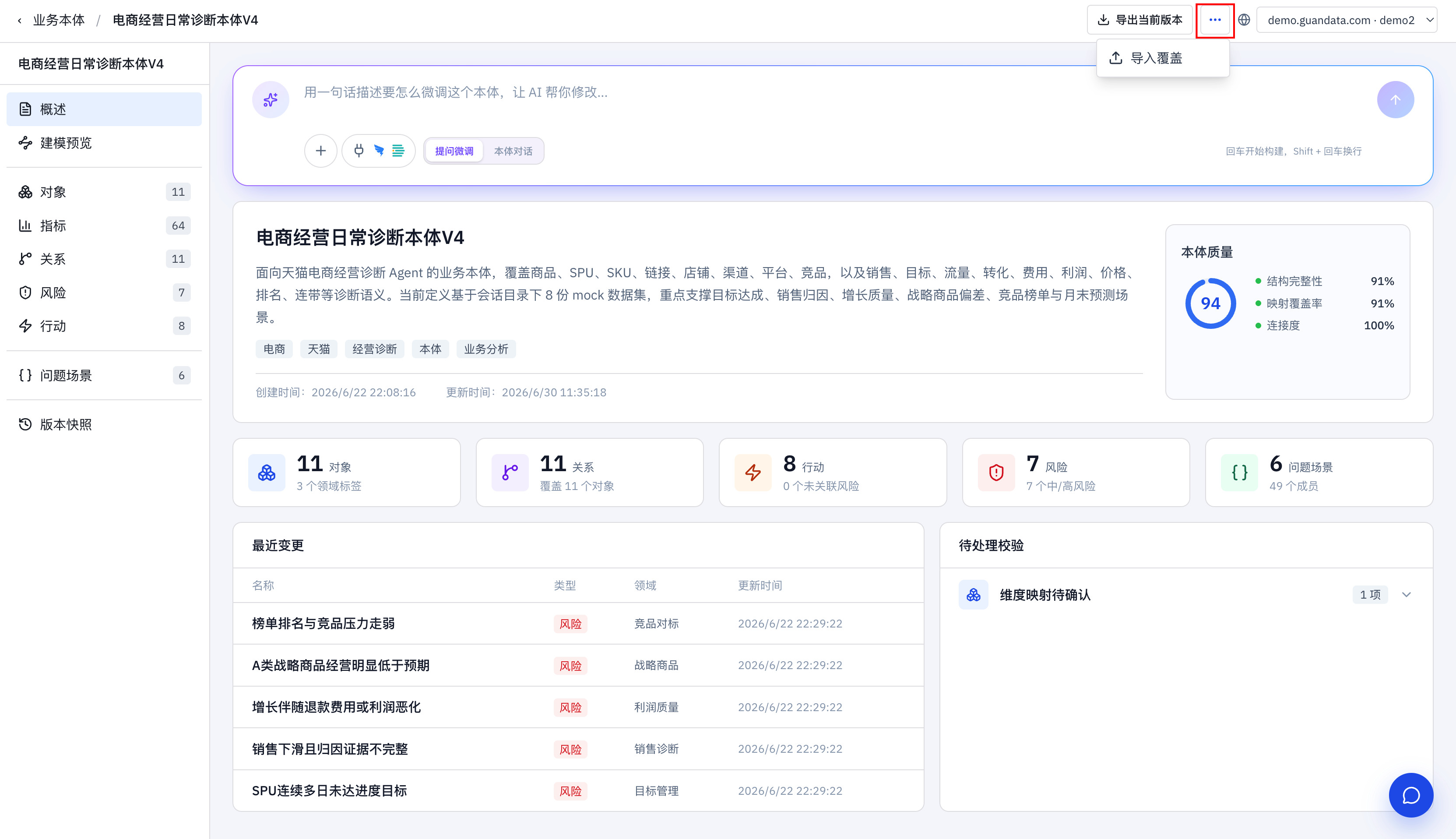Open 关系 in the sidebar

pyautogui.click(x=104, y=259)
